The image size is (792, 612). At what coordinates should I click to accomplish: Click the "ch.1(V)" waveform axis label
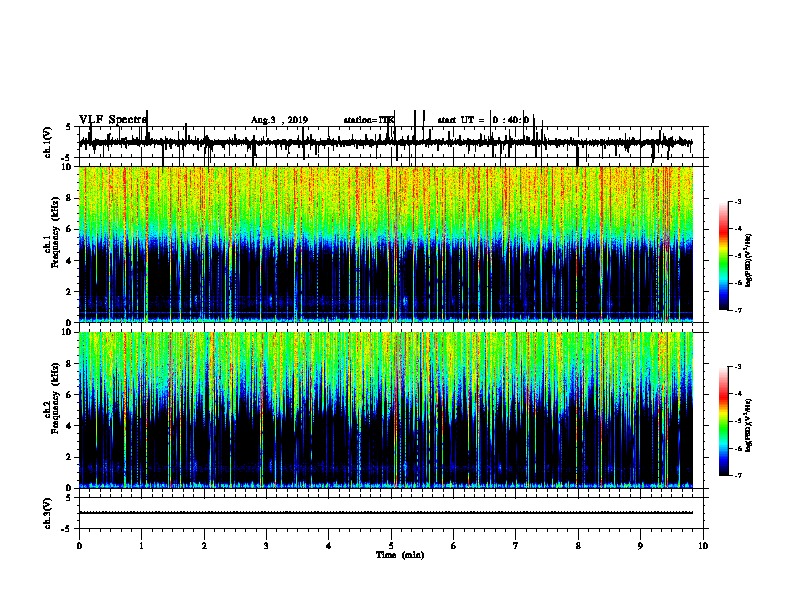coord(48,142)
